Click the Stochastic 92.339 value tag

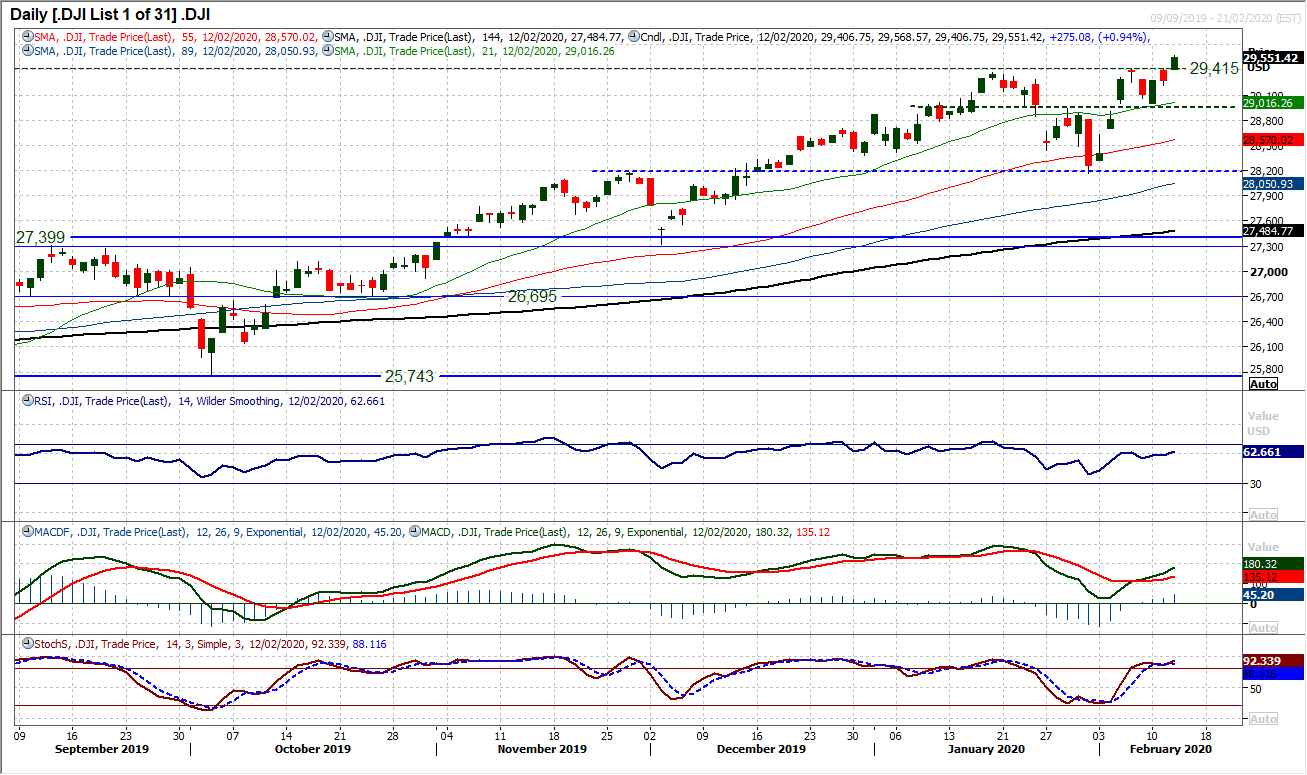(x=1274, y=661)
